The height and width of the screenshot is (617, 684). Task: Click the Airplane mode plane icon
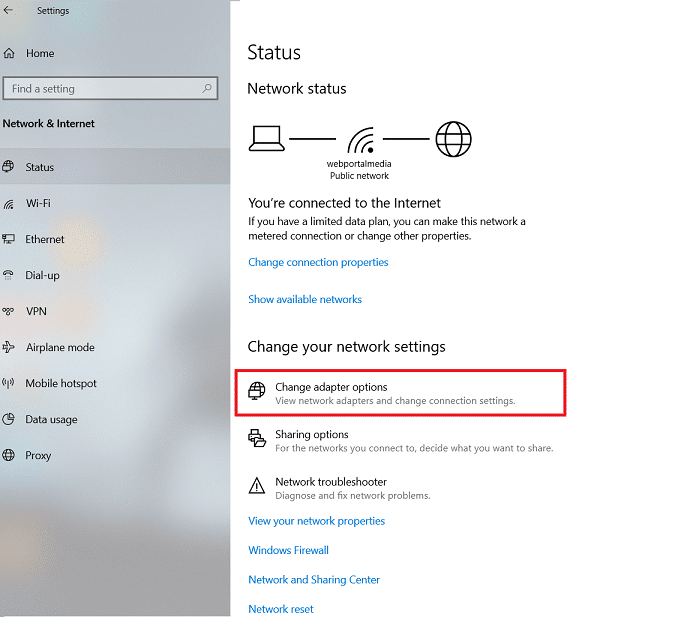pos(8,347)
